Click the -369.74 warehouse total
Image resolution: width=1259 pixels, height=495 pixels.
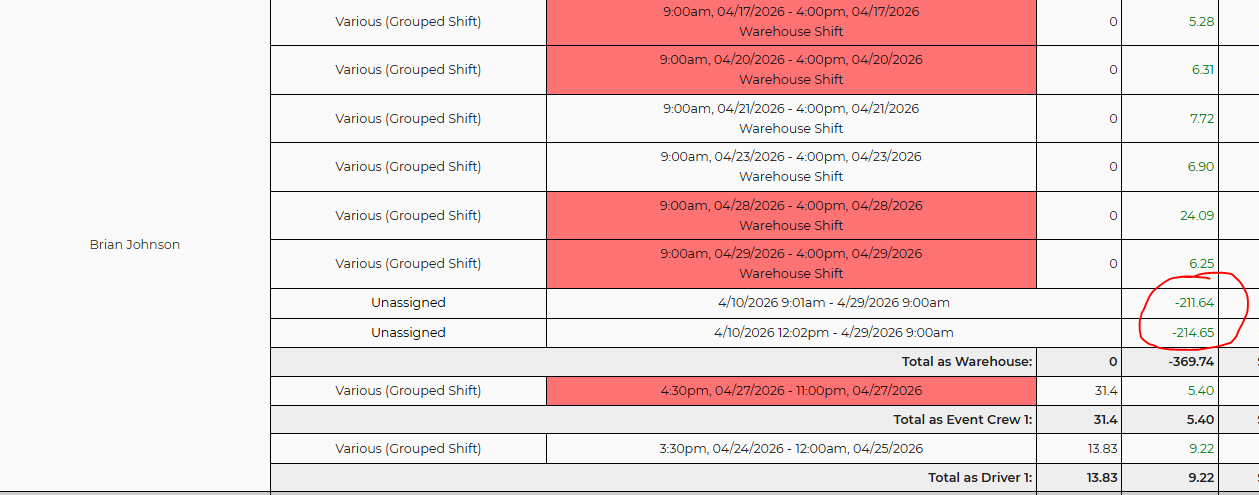1191,362
